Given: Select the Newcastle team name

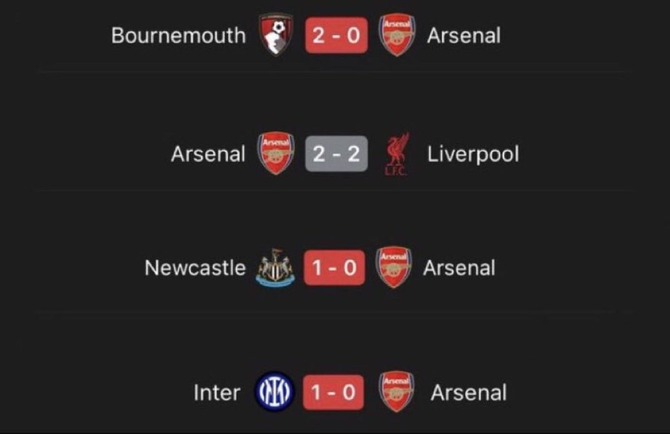Looking at the screenshot, I should (195, 268).
